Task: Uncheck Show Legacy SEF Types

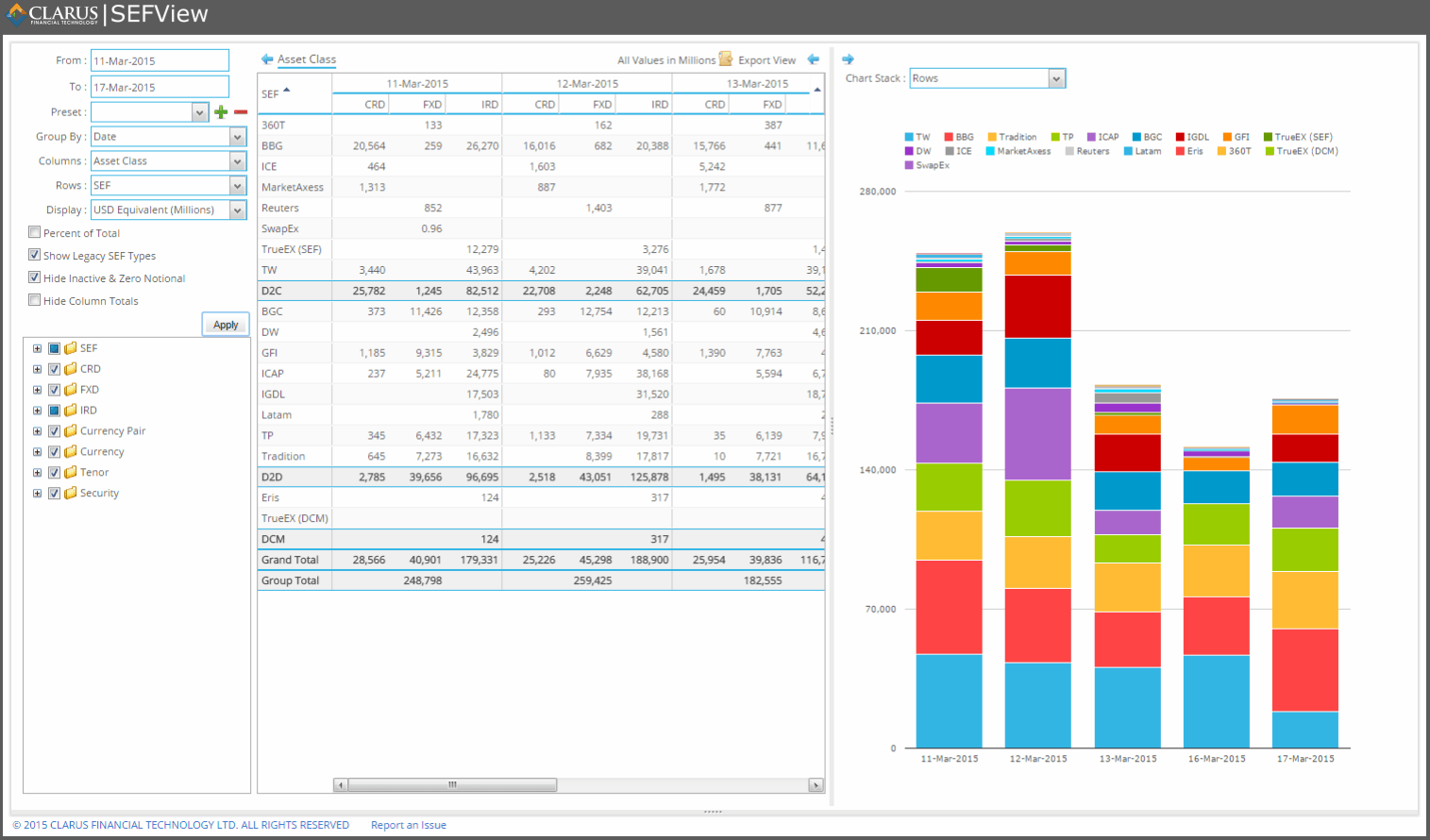Action: coord(35,255)
